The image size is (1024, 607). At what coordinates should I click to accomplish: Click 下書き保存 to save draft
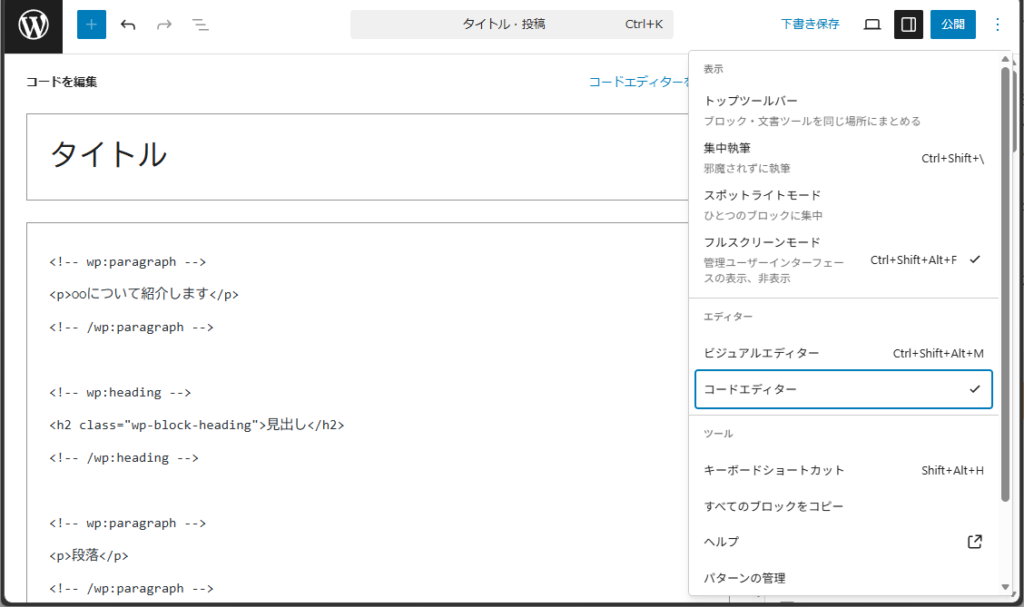click(x=810, y=24)
